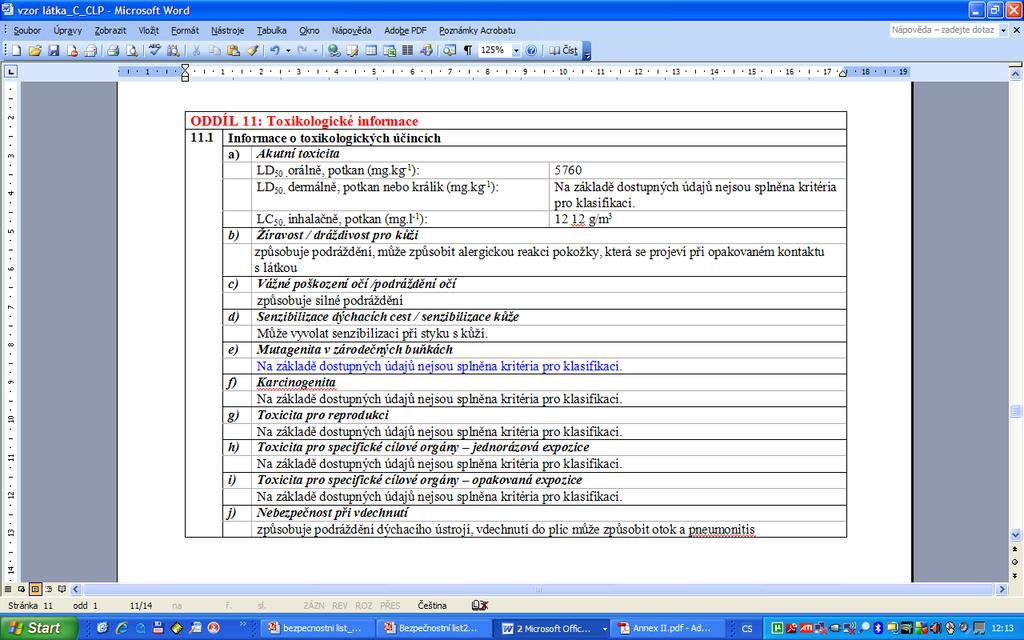Toggle PŘES overtype mode indicator
Viewport: 1024px width, 640px height.
tap(391, 605)
